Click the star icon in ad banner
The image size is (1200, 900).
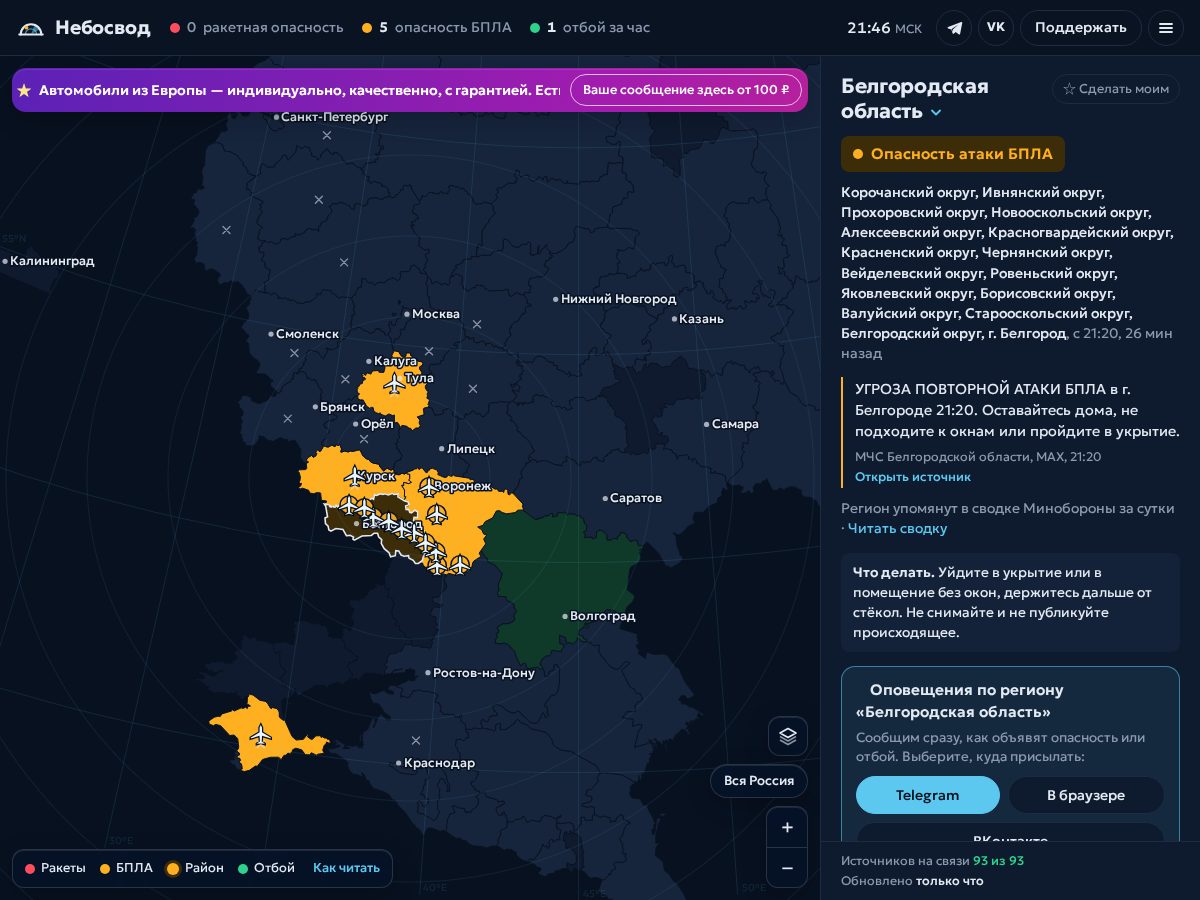point(25,90)
